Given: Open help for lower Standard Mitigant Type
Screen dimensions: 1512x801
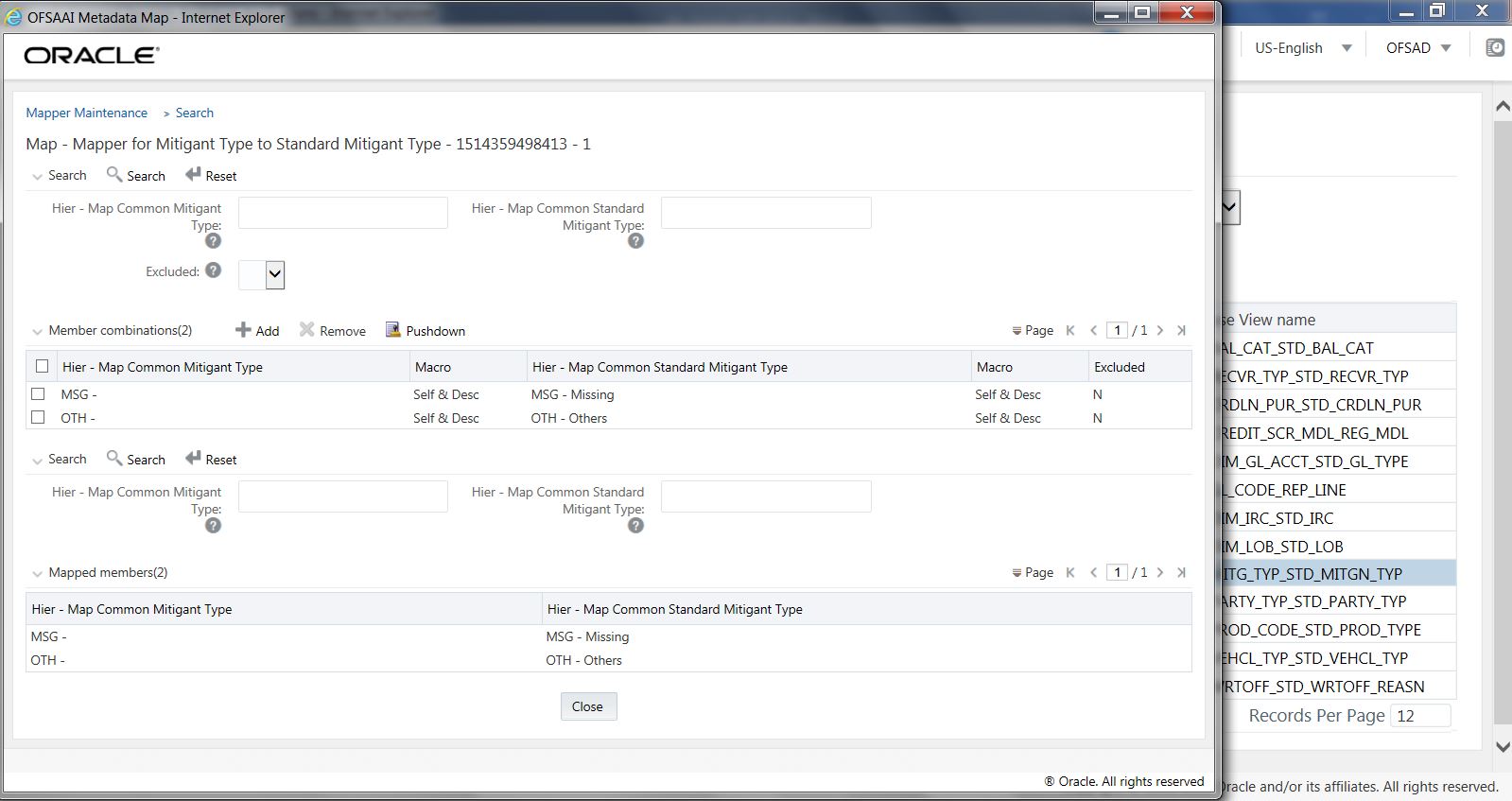Looking at the screenshot, I should coord(636,525).
